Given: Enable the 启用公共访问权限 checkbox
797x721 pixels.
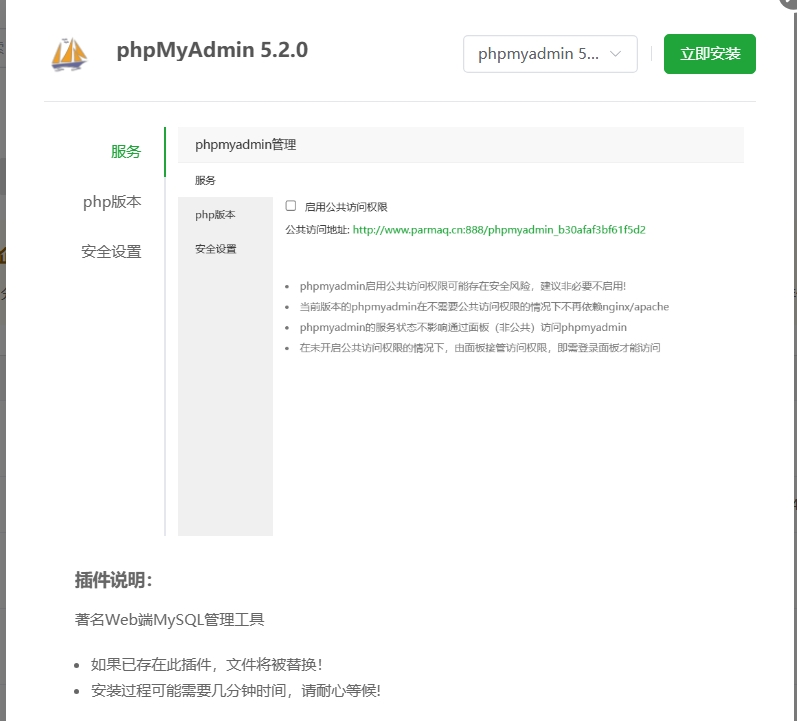Looking at the screenshot, I should click(291, 206).
